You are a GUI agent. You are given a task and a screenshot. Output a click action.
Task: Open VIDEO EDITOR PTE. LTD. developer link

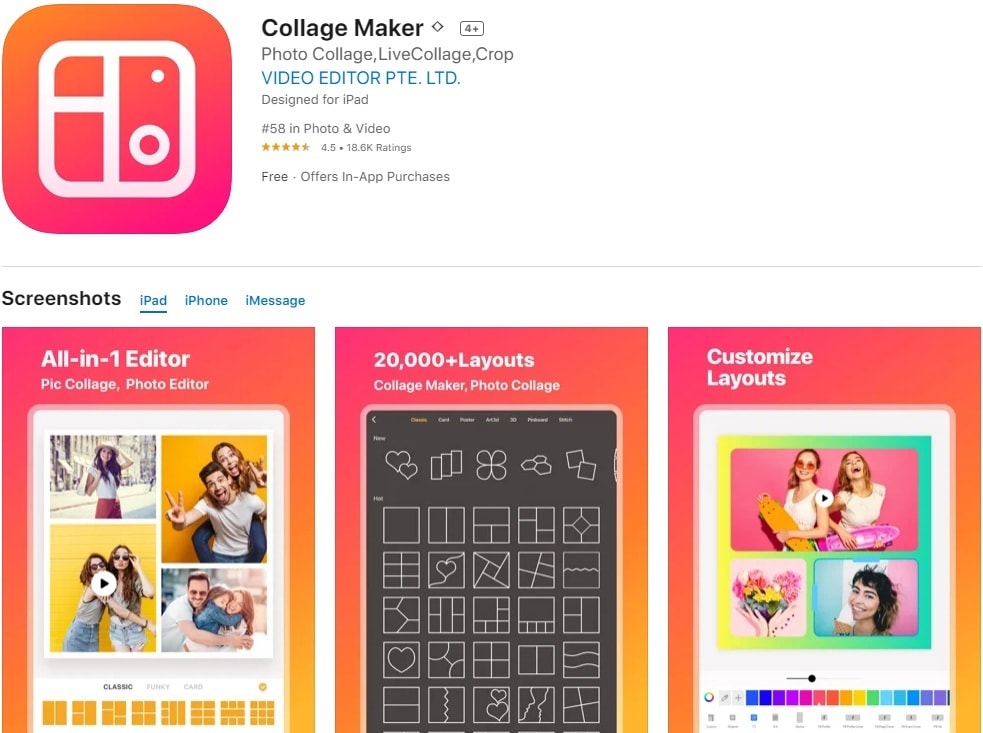pyautogui.click(x=360, y=78)
